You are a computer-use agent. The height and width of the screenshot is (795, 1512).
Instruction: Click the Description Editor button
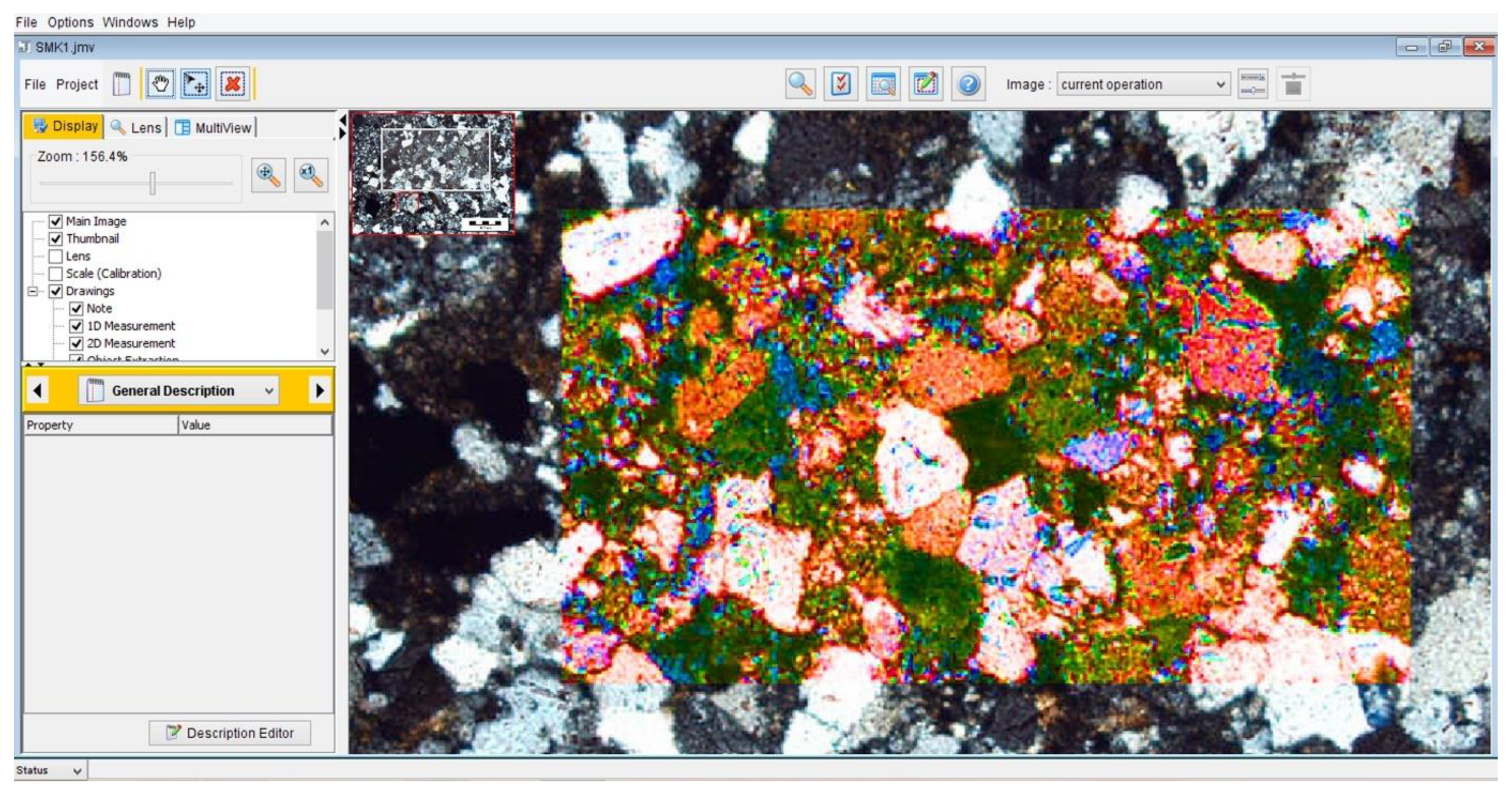click(x=230, y=733)
